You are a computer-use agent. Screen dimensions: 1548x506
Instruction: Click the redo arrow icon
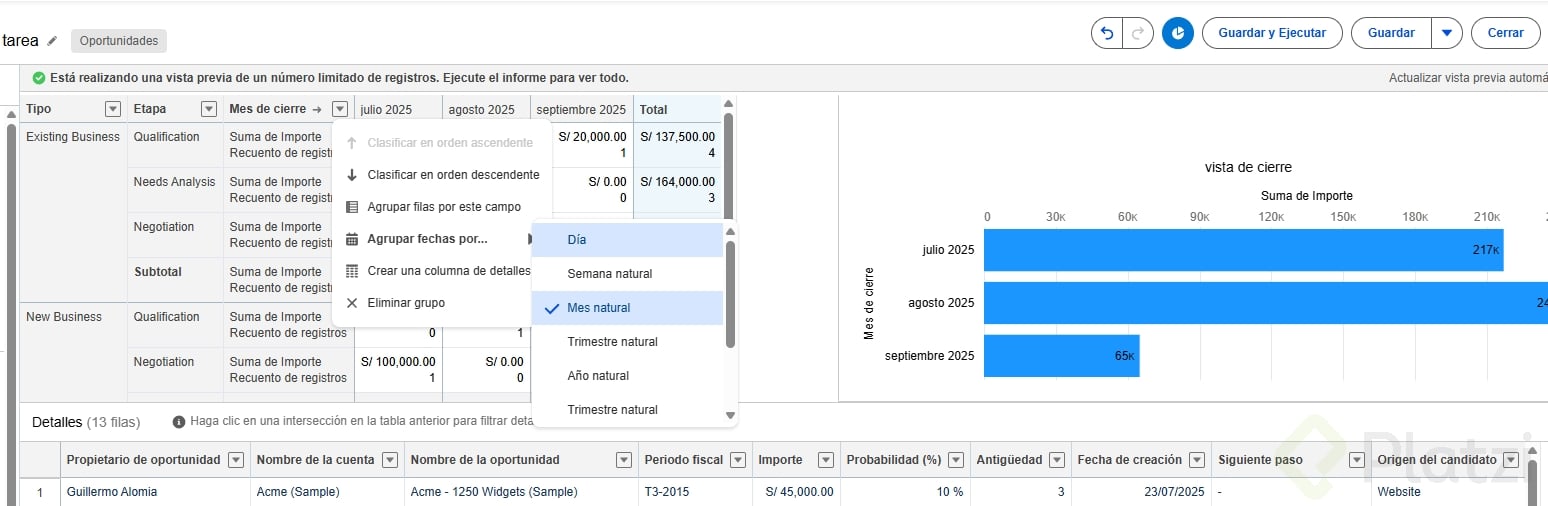click(1137, 33)
